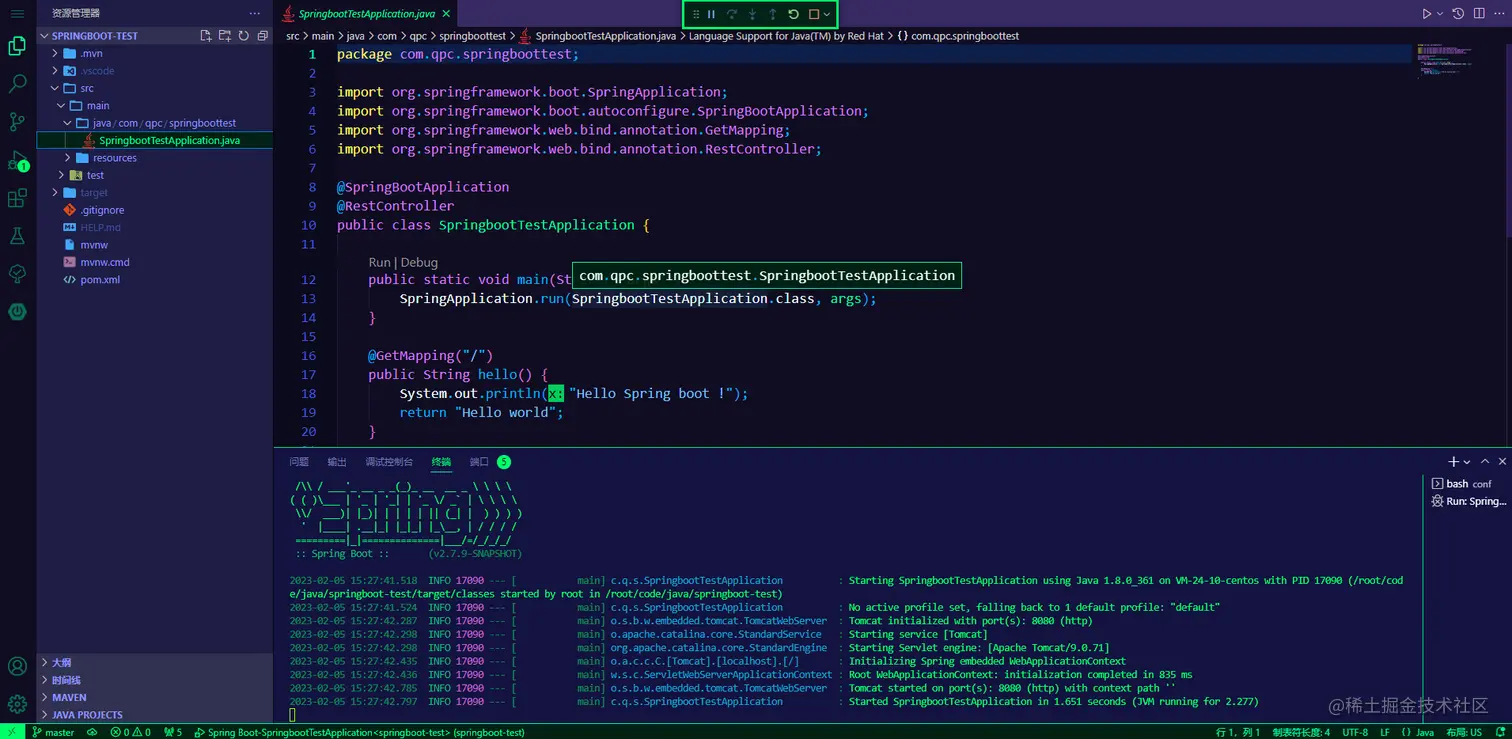Open the Testing flask view
Screen dimensions: 1512x739
(17, 236)
